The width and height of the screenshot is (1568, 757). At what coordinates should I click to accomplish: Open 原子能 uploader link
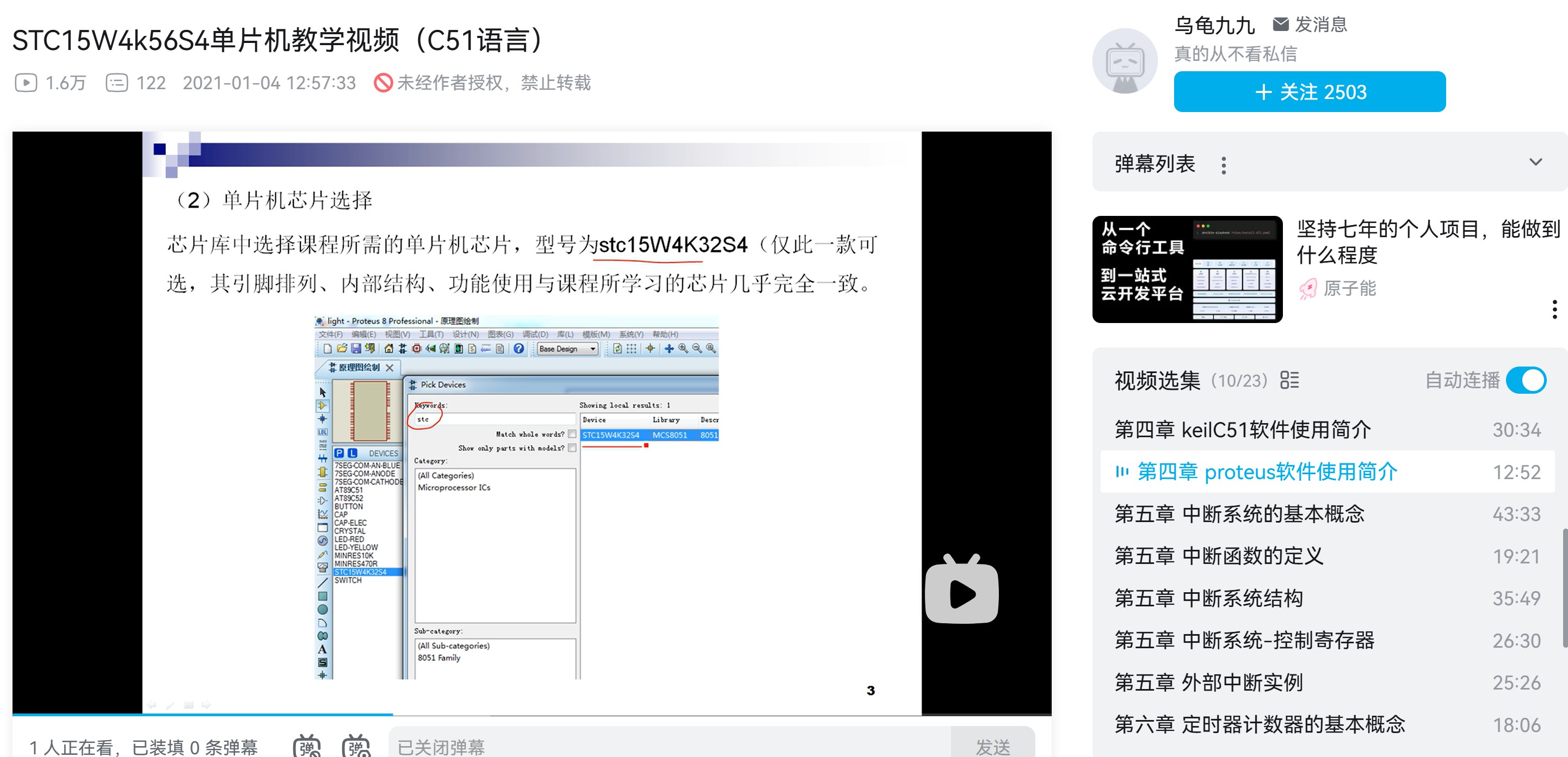pyautogui.click(x=1349, y=288)
